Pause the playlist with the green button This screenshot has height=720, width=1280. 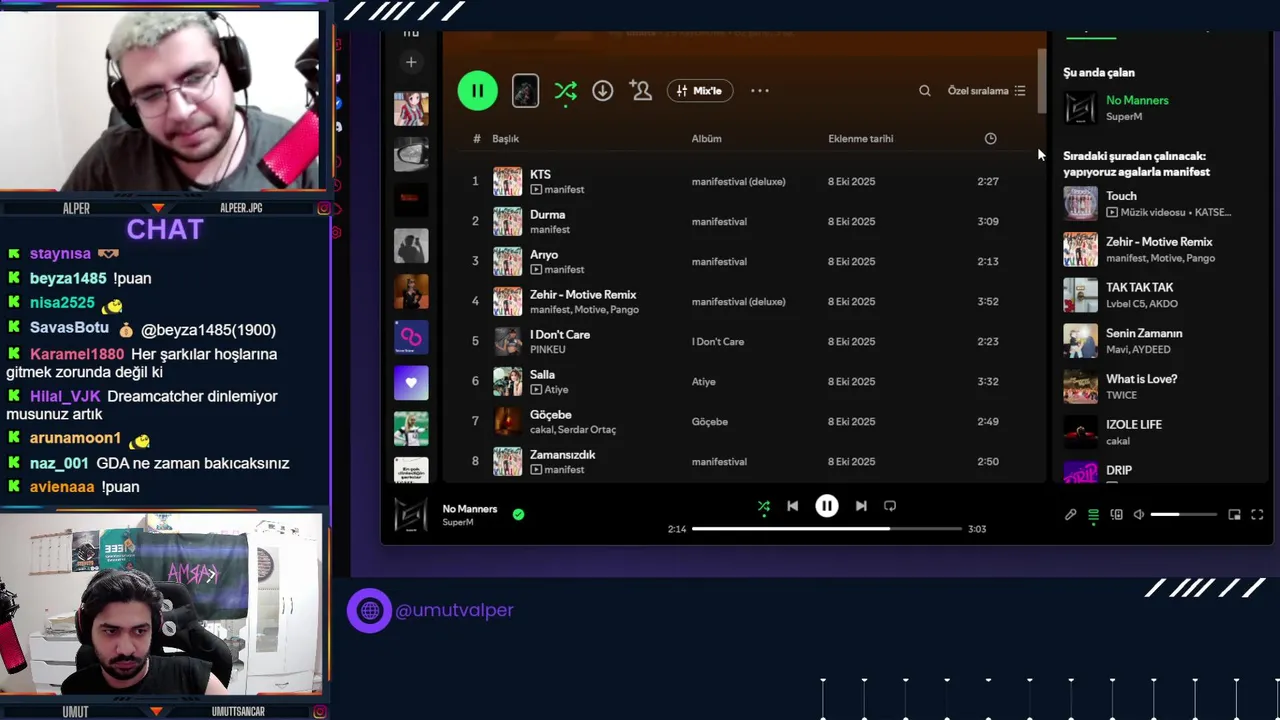coord(477,91)
